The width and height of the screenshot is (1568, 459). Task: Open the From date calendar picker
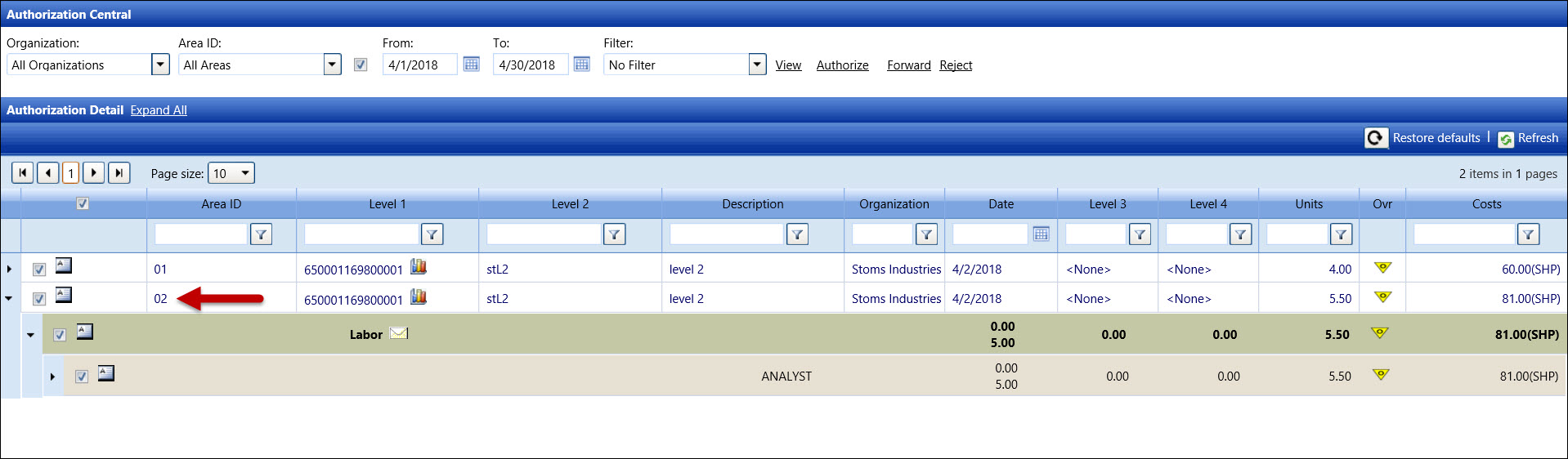click(x=471, y=65)
